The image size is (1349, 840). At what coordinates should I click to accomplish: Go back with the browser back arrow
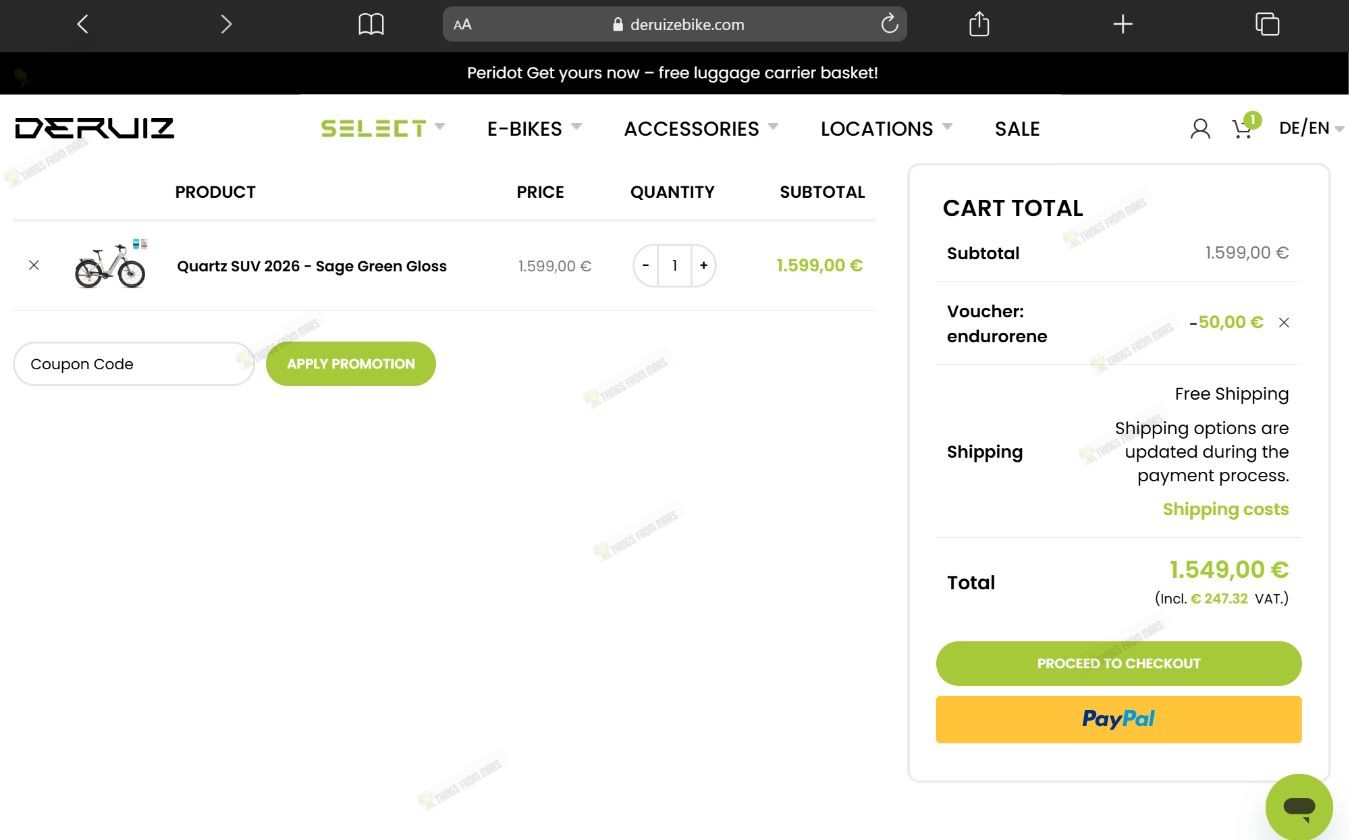click(83, 24)
